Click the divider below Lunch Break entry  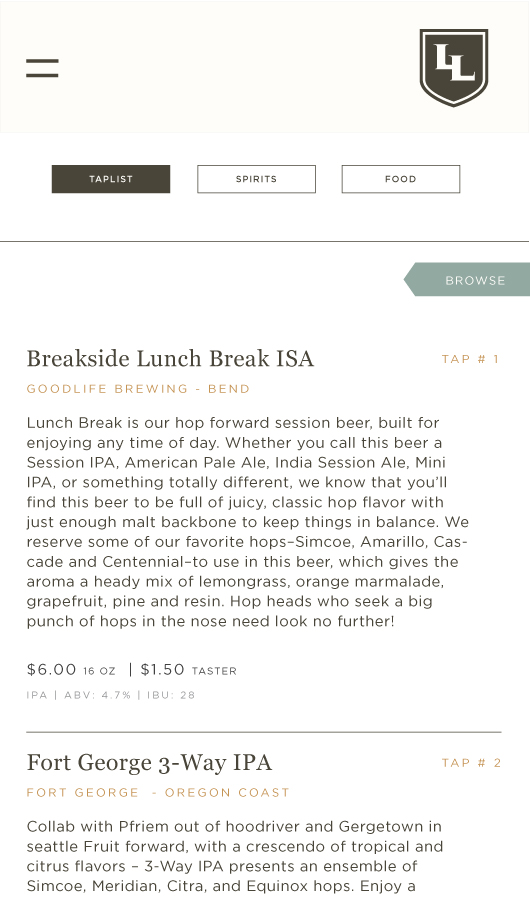pos(264,732)
